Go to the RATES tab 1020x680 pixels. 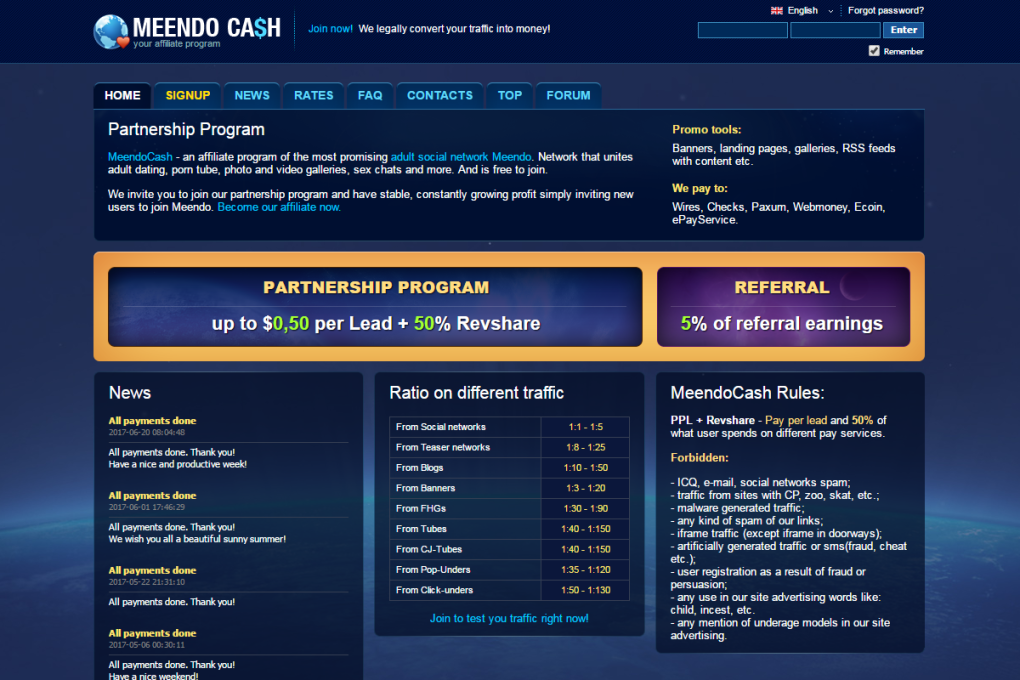314,96
